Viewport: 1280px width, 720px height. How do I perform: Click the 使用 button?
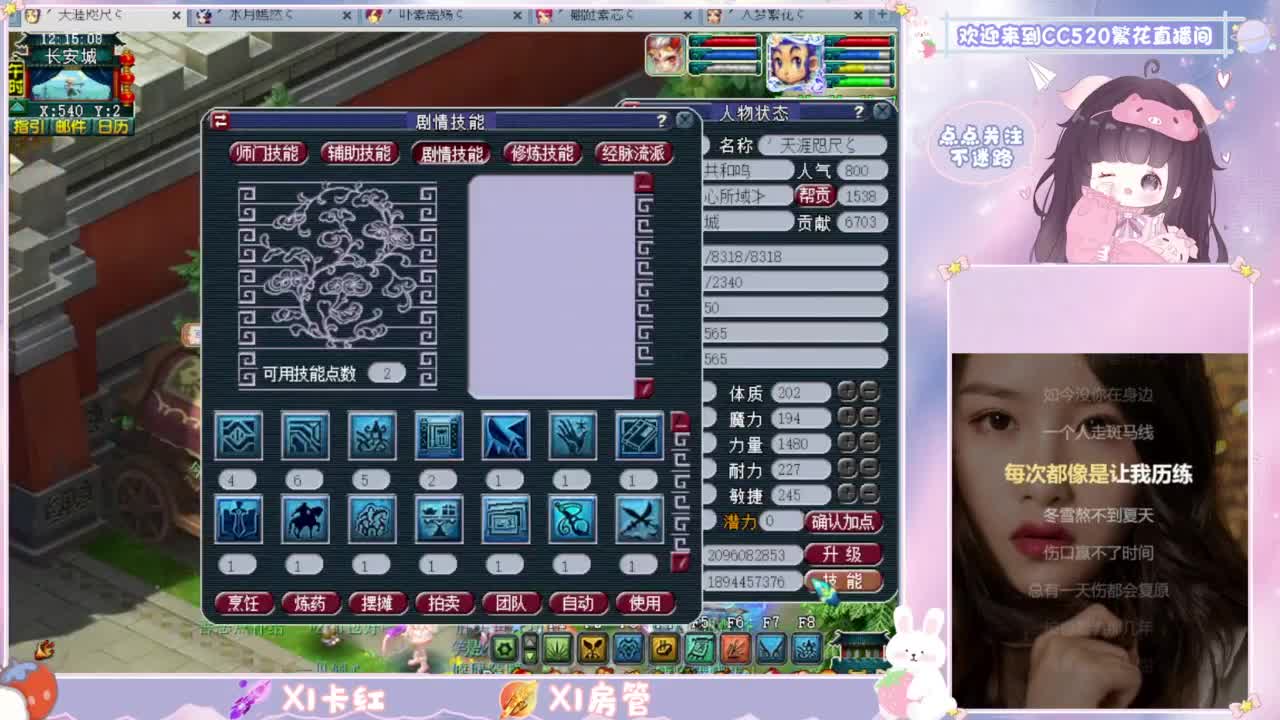[x=645, y=603]
